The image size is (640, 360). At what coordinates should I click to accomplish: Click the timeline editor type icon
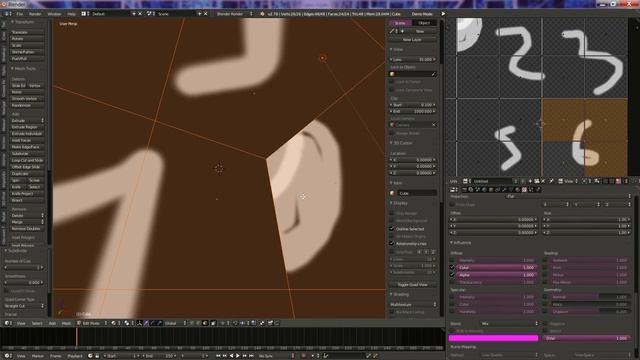(7, 356)
